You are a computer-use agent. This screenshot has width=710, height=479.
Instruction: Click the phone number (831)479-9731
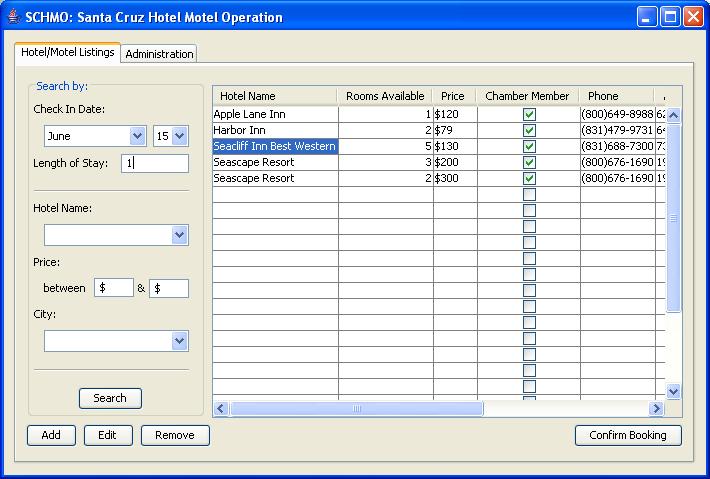point(618,130)
